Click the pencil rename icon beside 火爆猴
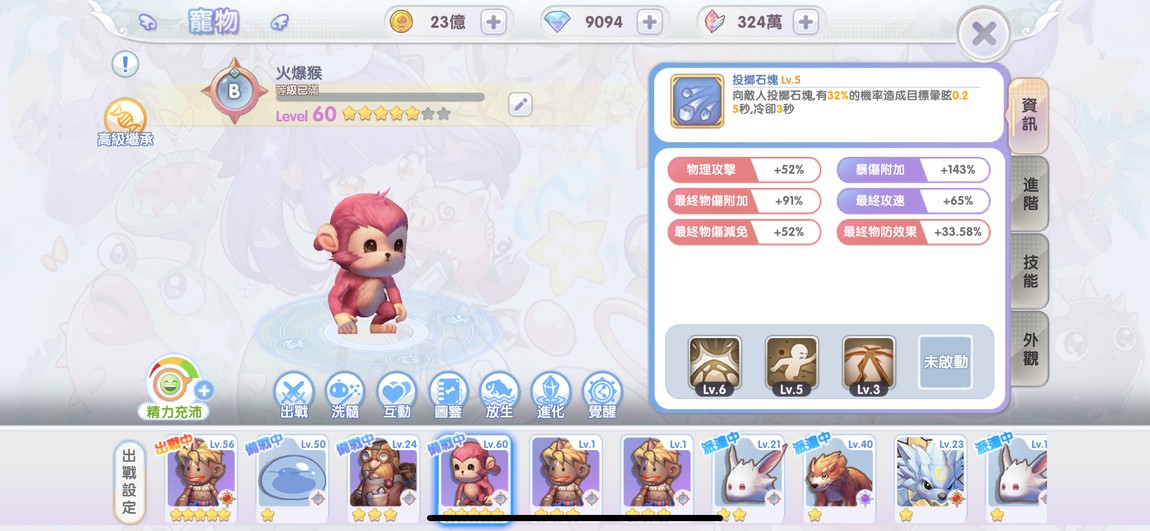Screen dimensions: 1150x531 520,104
